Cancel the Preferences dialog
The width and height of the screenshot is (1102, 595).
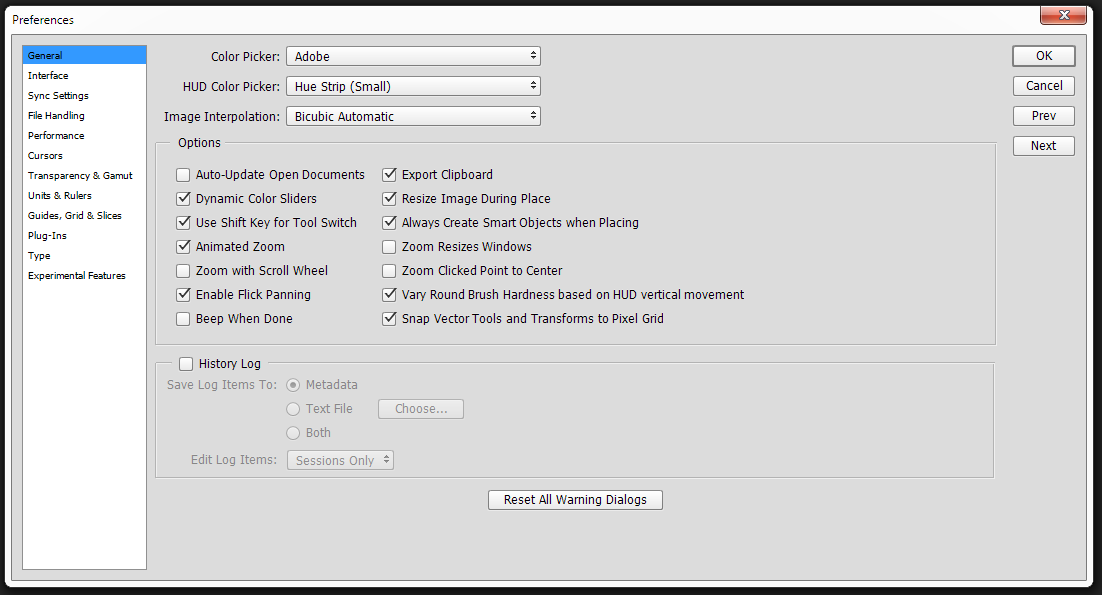pos(1043,86)
